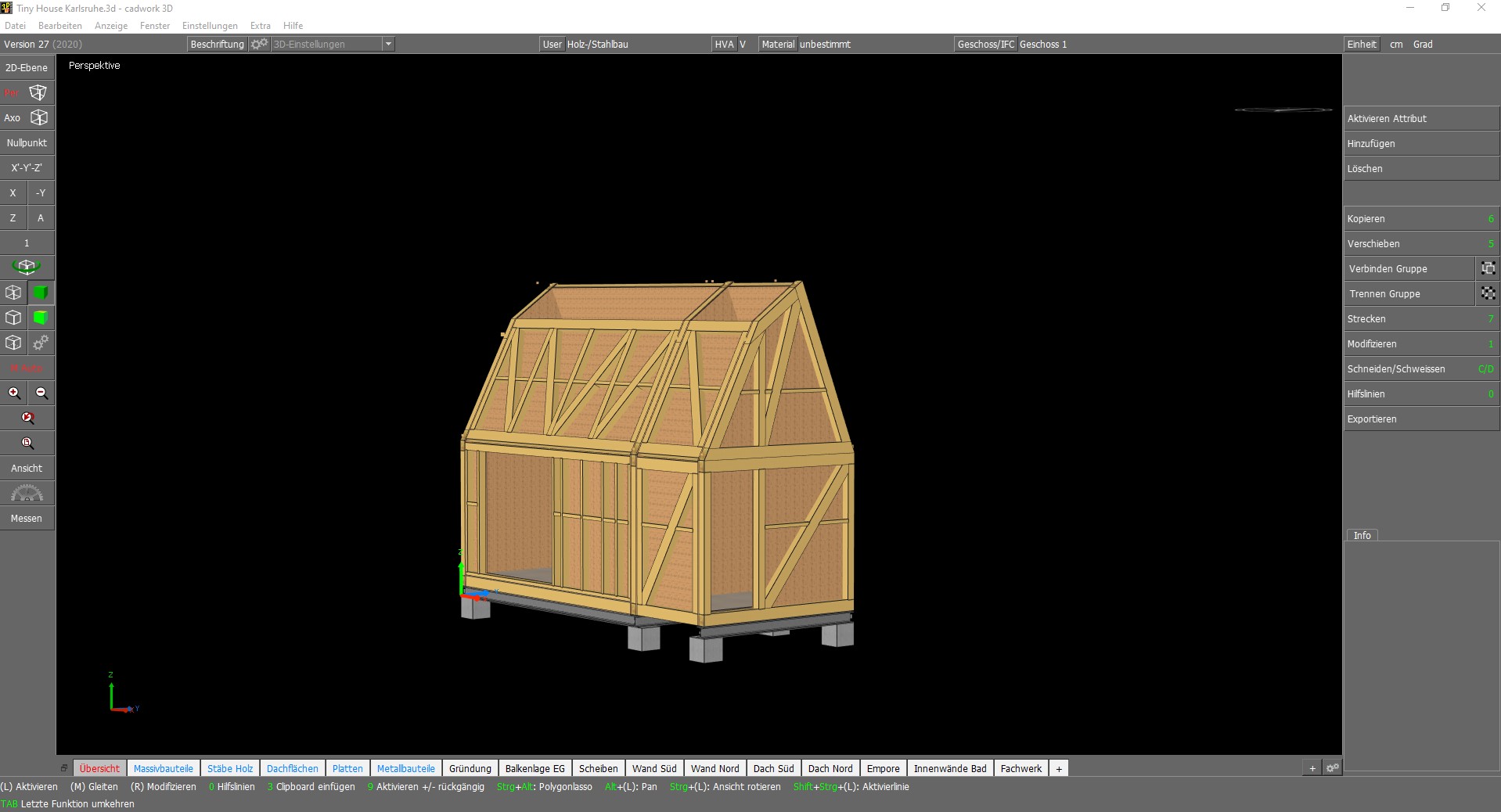Add new scene with plus tab
The height and width of the screenshot is (812, 1501).
click(1059, 768)
